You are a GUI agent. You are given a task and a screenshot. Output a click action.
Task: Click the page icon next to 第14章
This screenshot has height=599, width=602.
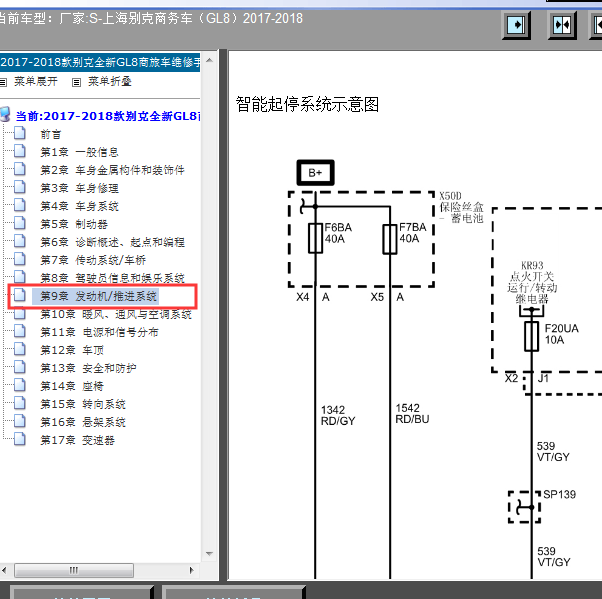[20, 385]
